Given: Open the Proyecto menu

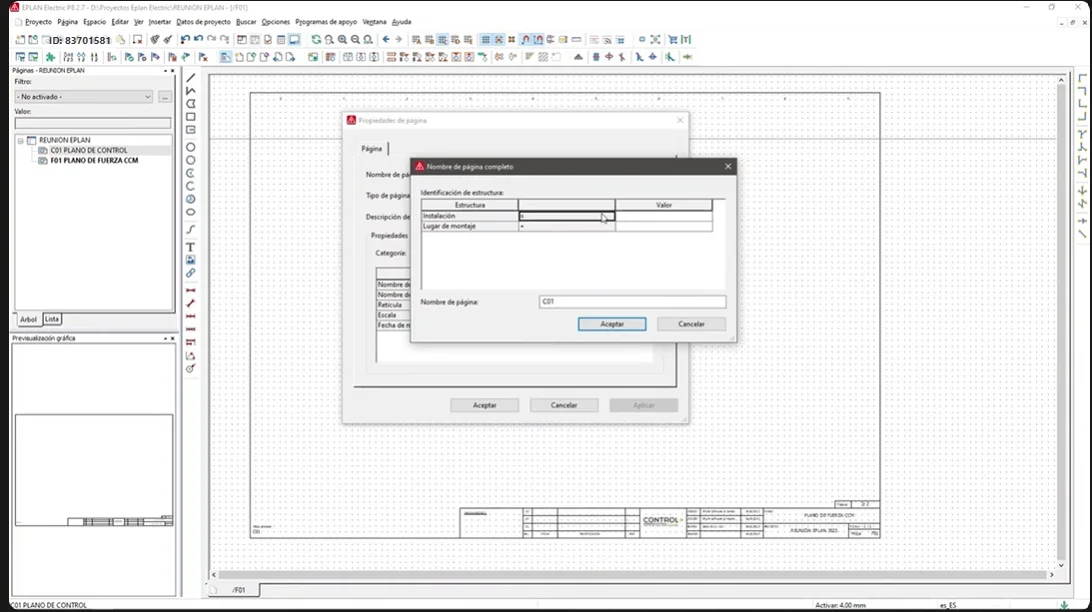Looking at the screenshot, I should pos(38,22).
